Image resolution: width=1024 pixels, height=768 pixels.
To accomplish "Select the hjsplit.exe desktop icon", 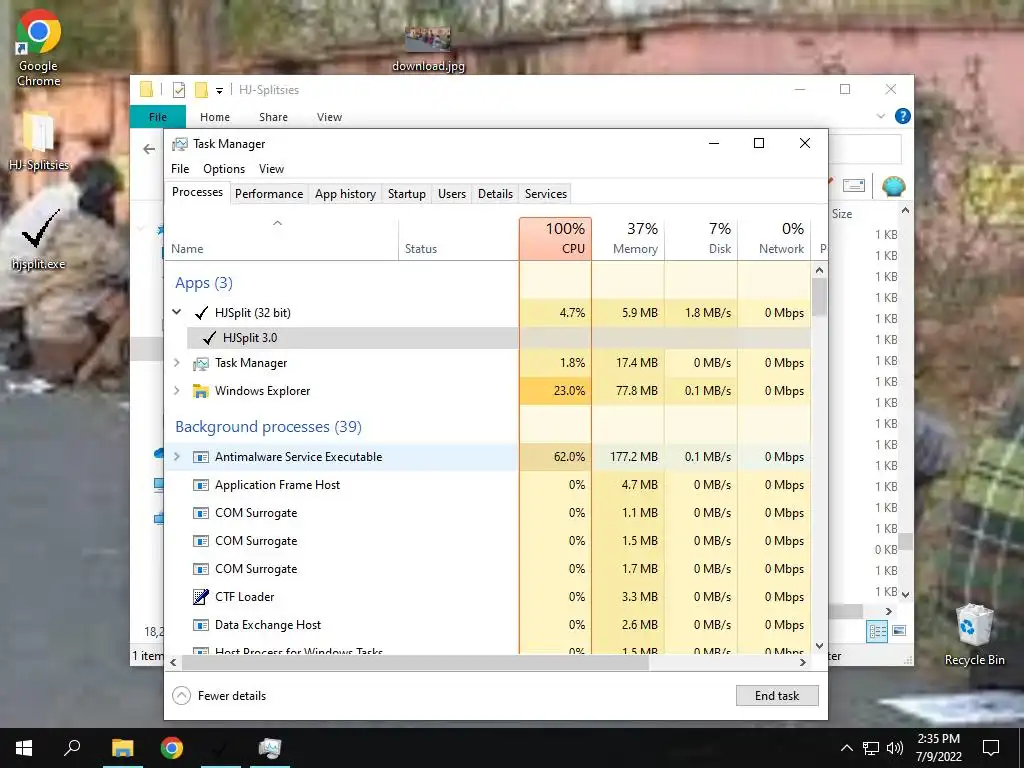I will pos(39,239).
